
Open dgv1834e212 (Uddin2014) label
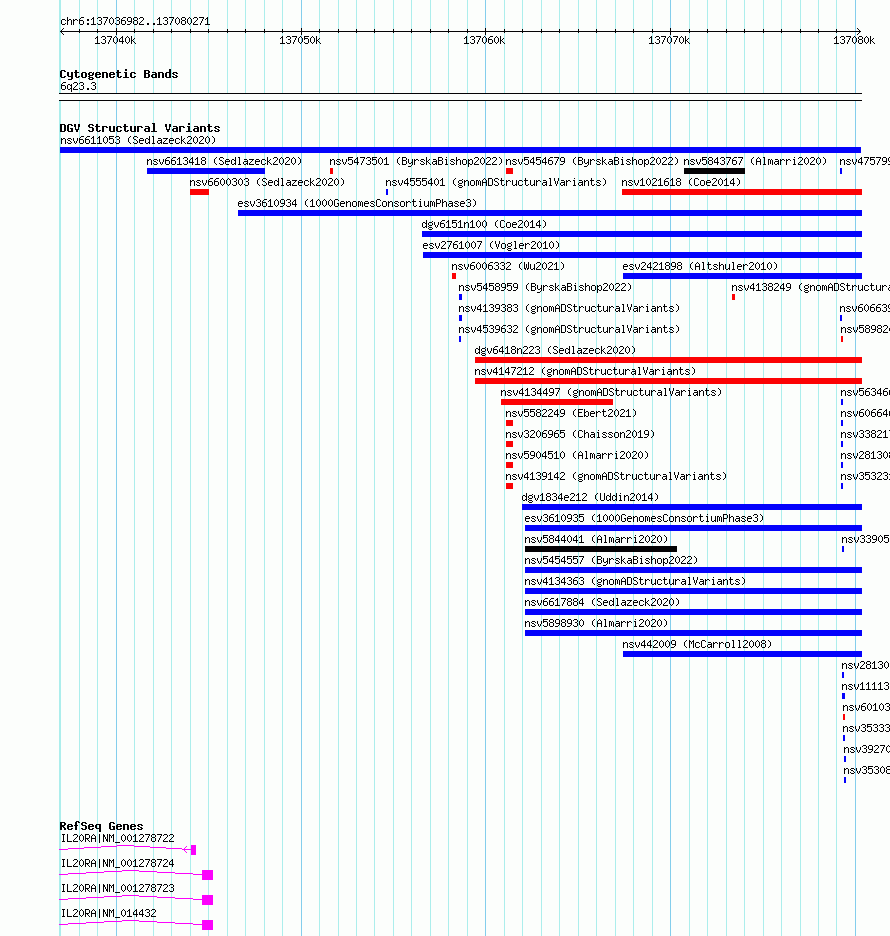[590, 497]
